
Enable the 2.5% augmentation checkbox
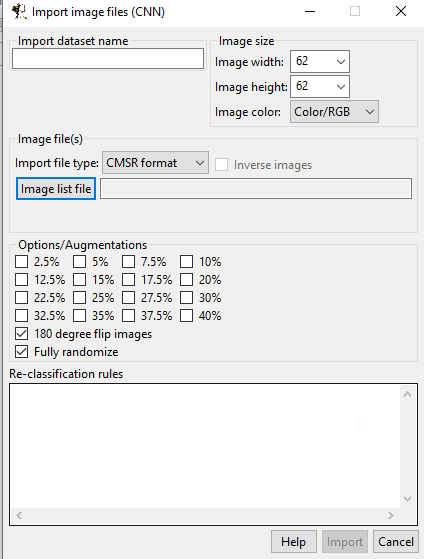21,262
